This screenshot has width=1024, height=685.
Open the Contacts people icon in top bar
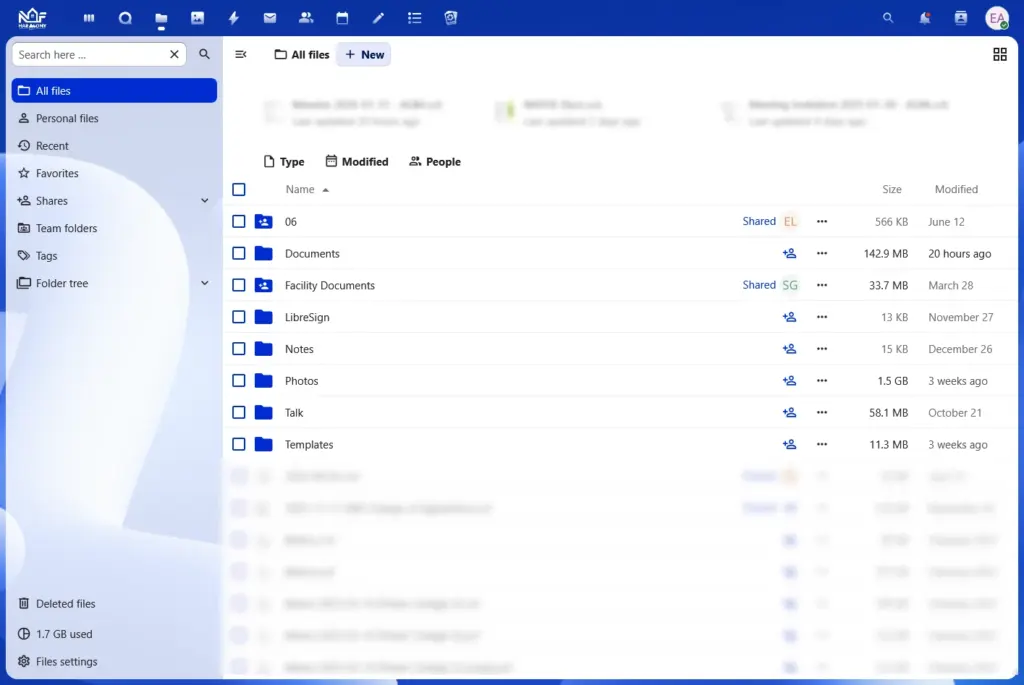click(306, 18)
